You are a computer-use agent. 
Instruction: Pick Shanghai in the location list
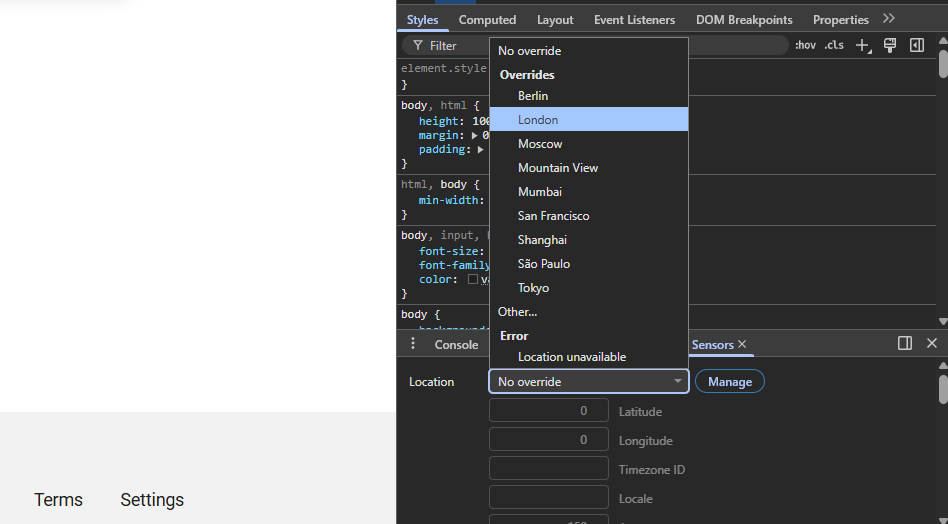588,240
